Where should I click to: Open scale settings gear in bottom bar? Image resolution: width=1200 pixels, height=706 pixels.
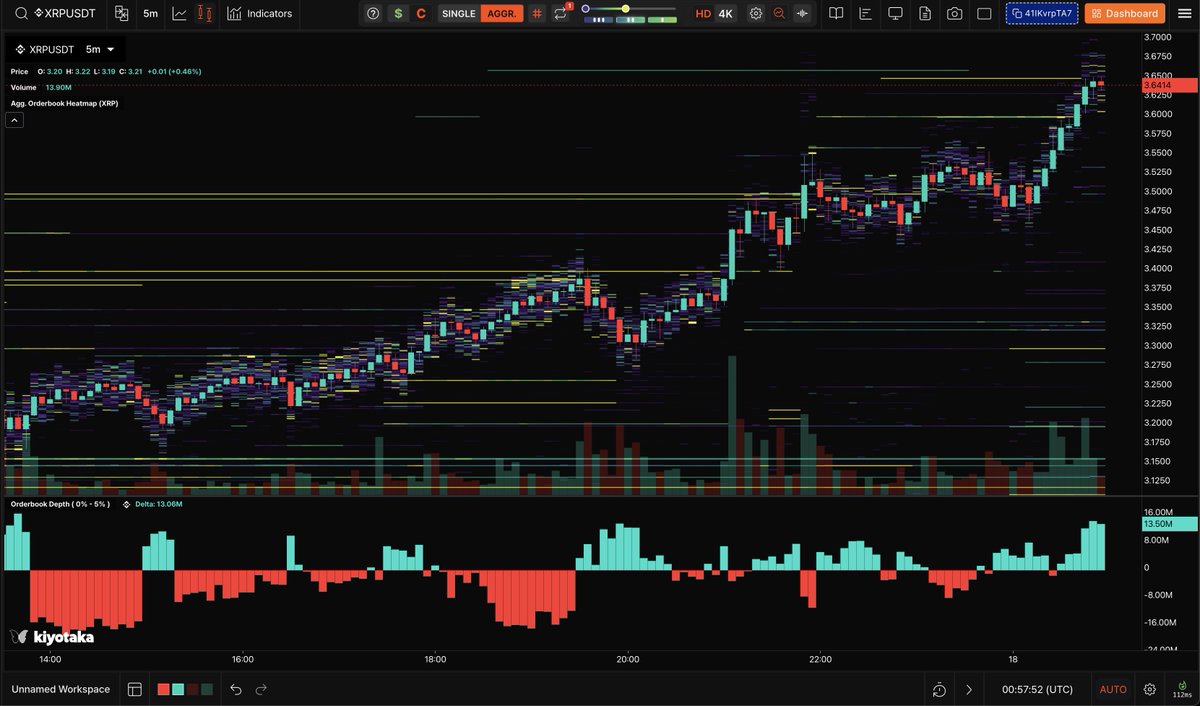[x=1150, y=689]
